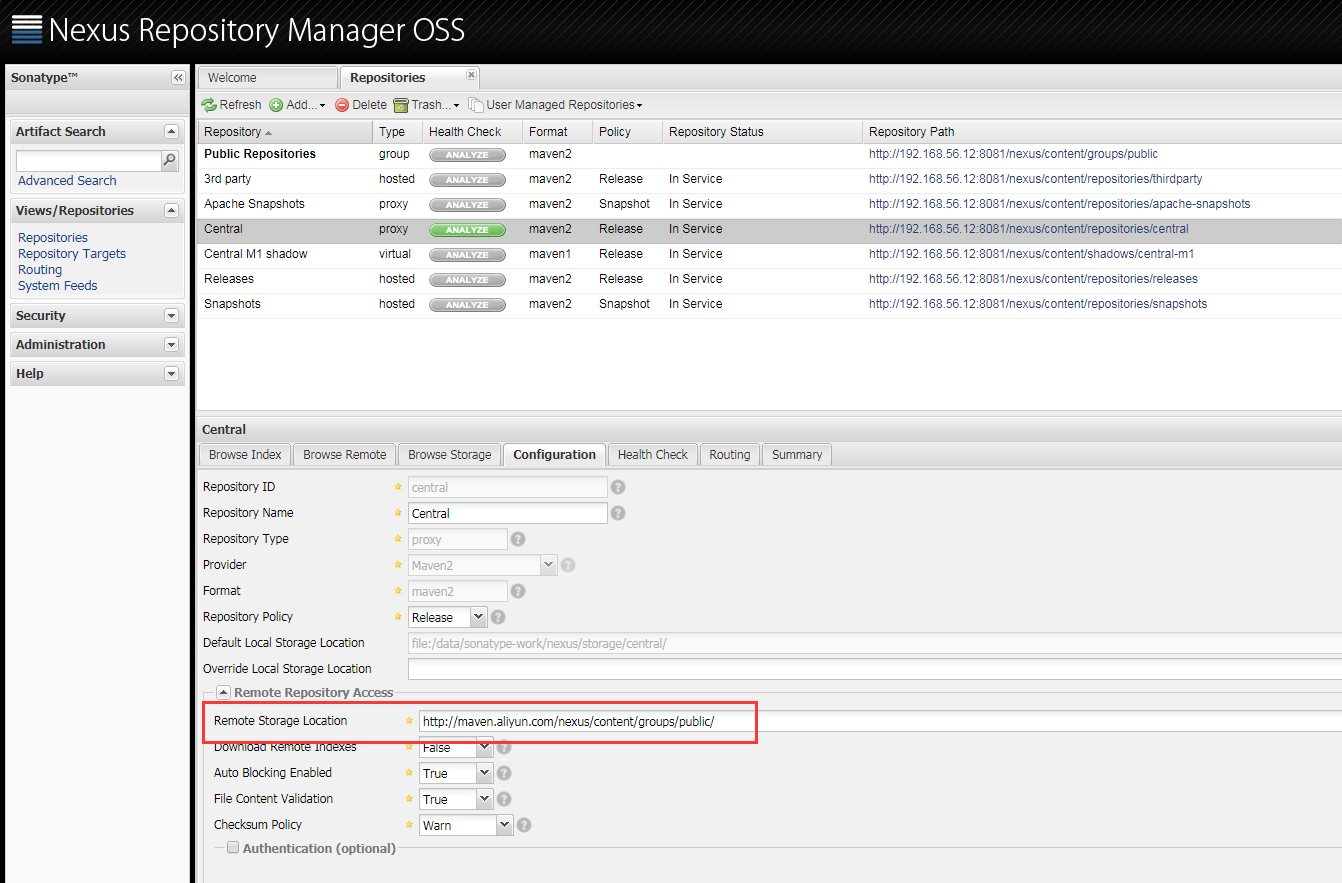
Task: Open the Public Repositories path URL
Action: click(1013, 154)
